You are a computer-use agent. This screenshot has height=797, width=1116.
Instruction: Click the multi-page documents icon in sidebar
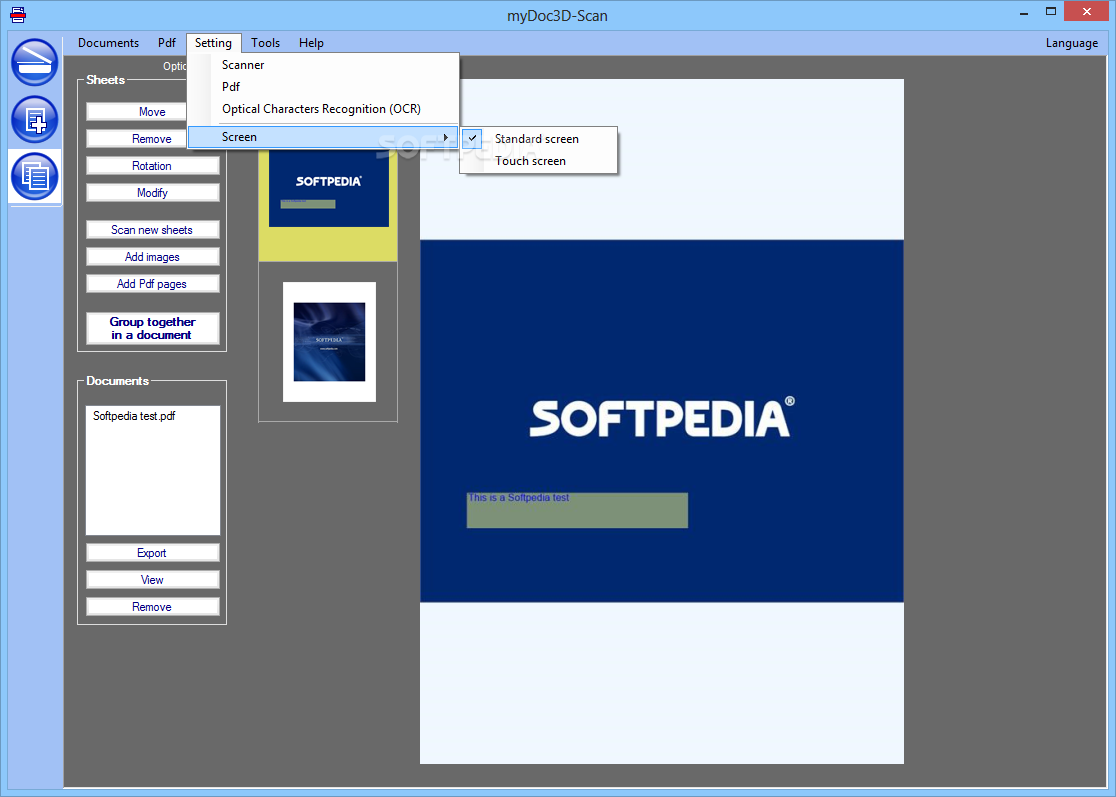point(34,176)
